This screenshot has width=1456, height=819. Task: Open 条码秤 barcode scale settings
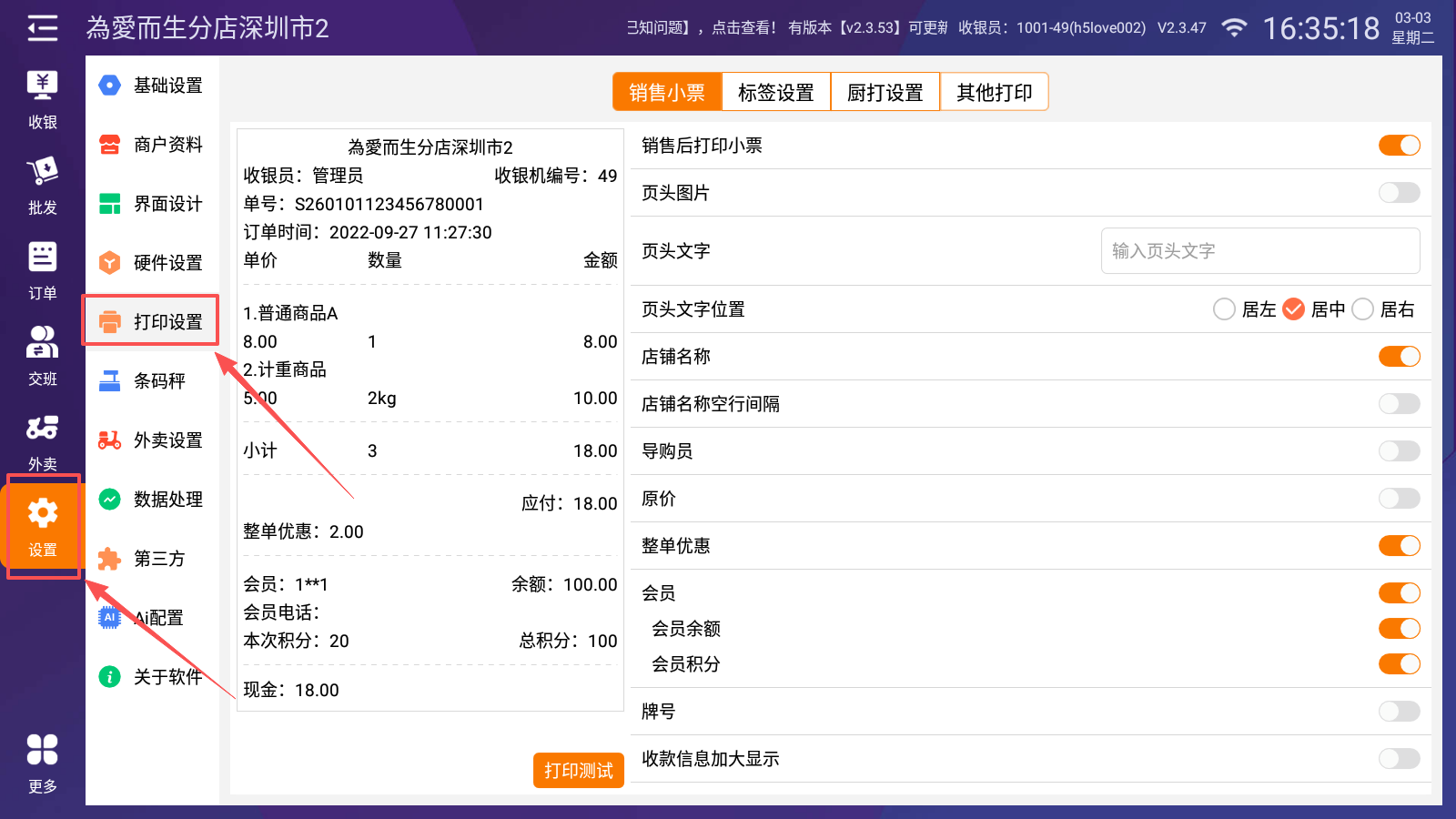tap(152, 381)
